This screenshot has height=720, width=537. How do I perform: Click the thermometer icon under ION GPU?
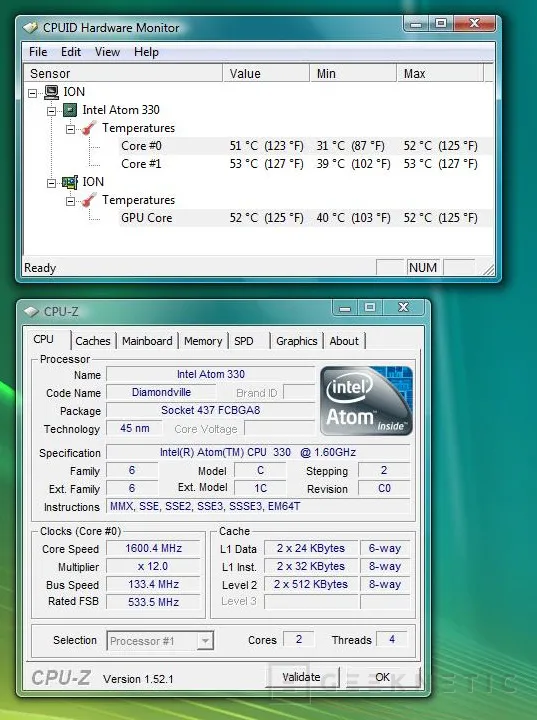point(89,200)
